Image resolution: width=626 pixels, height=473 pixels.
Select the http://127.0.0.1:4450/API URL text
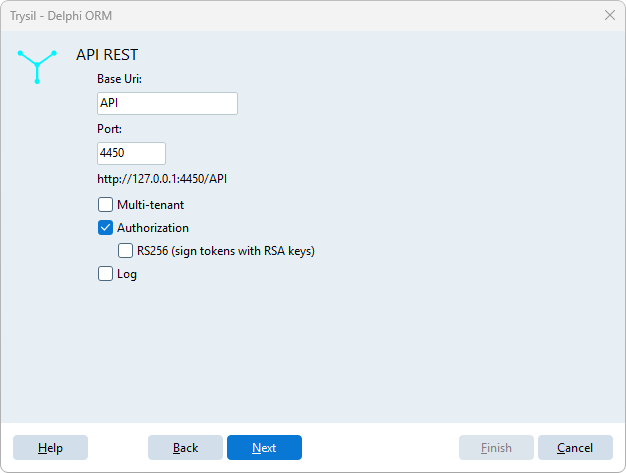[x=162, y=179]
